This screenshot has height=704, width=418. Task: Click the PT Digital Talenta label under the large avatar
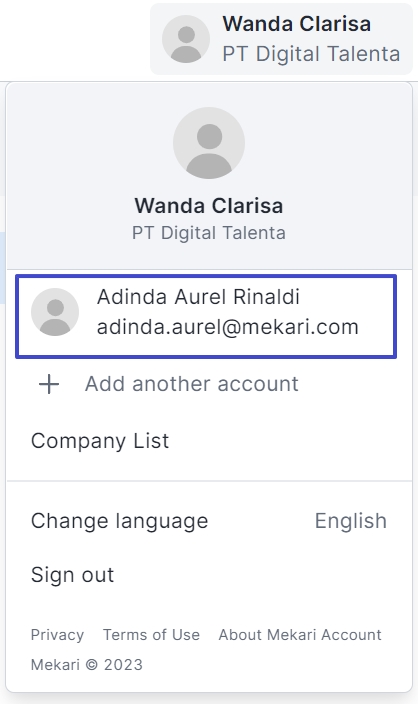coord(209,233)
